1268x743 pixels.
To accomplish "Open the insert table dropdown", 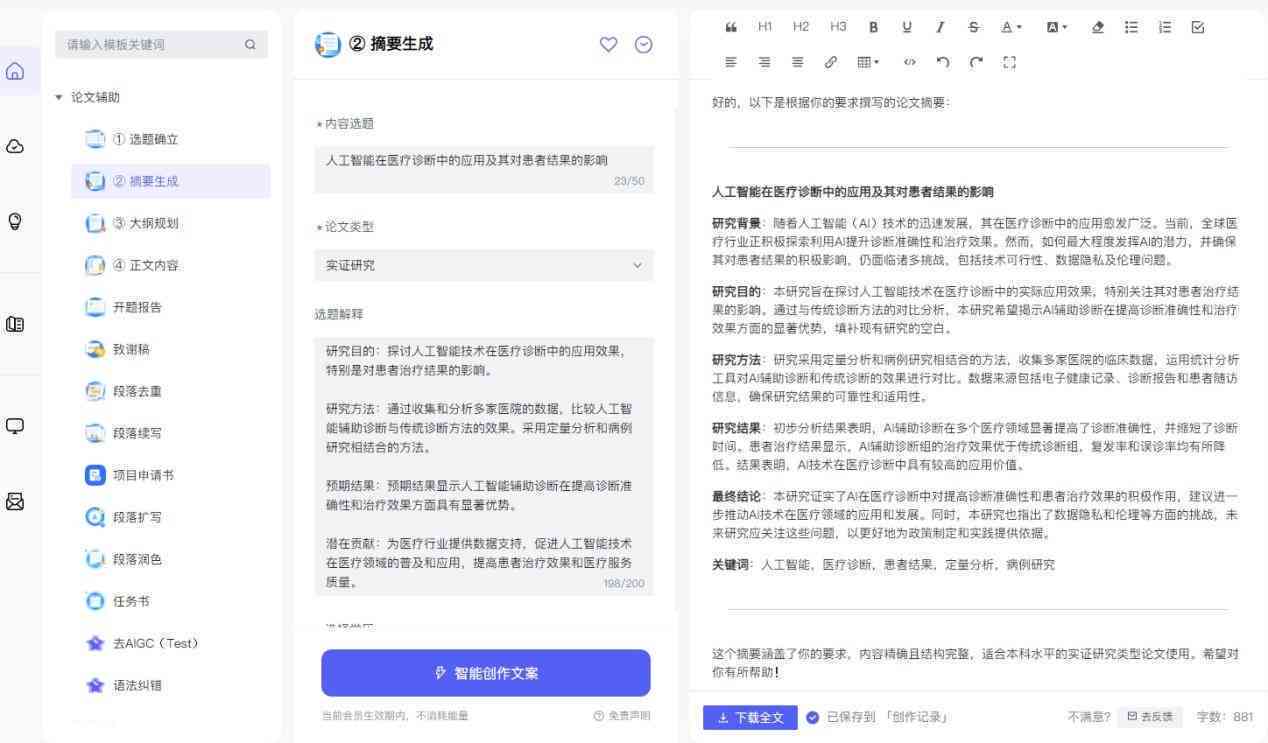I will click(868, 62).
